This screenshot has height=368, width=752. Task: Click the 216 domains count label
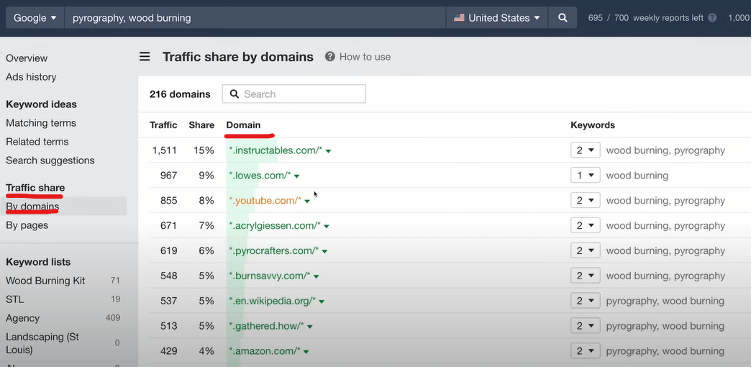coord(180,94)
